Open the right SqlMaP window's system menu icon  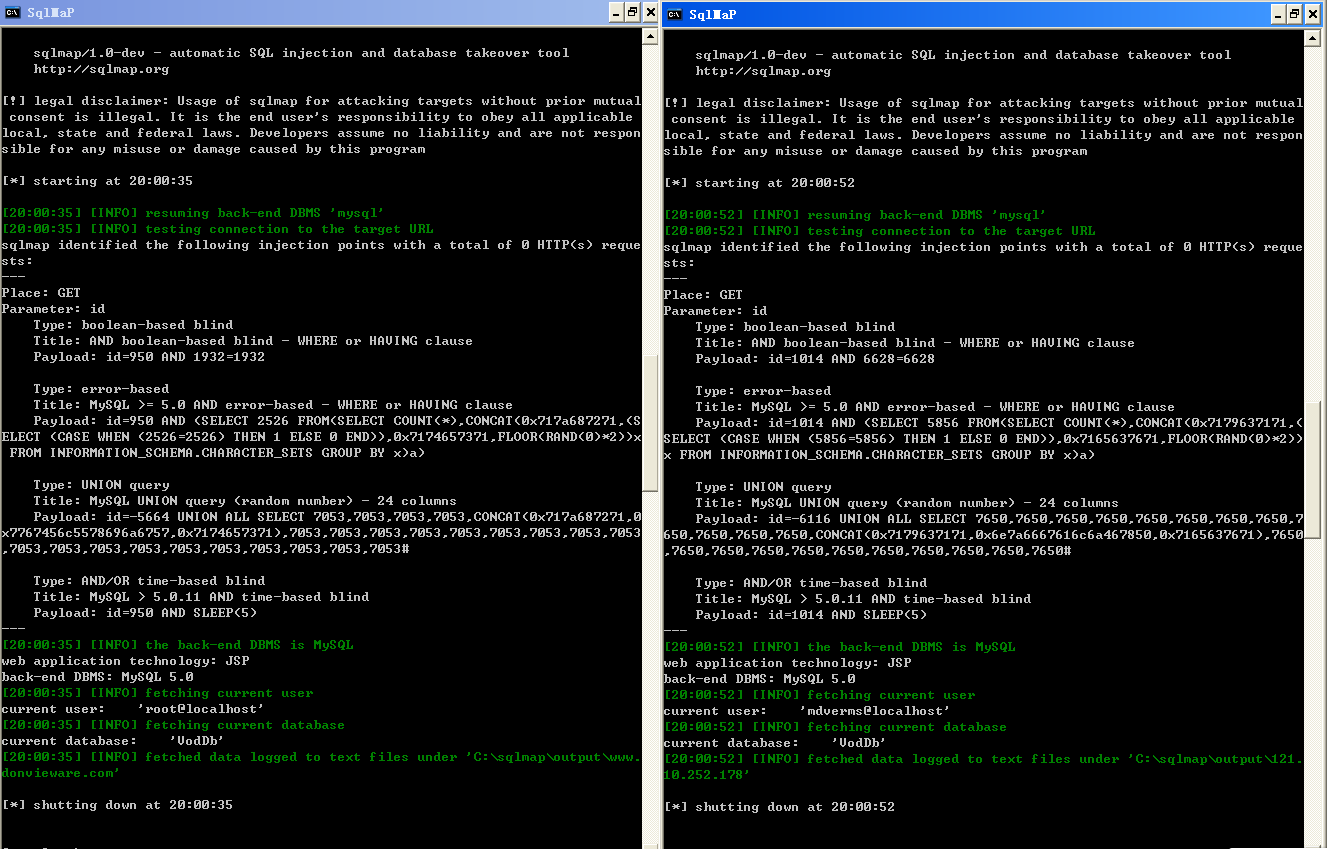point(675,14)
